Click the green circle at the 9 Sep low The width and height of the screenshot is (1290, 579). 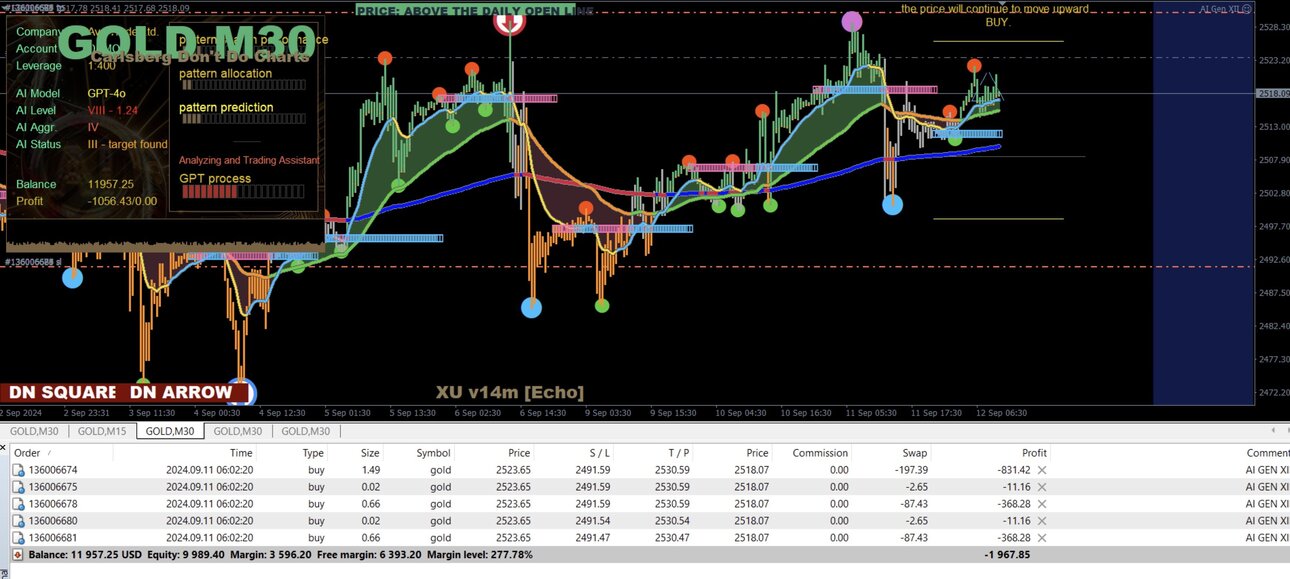tap(602, 305)
